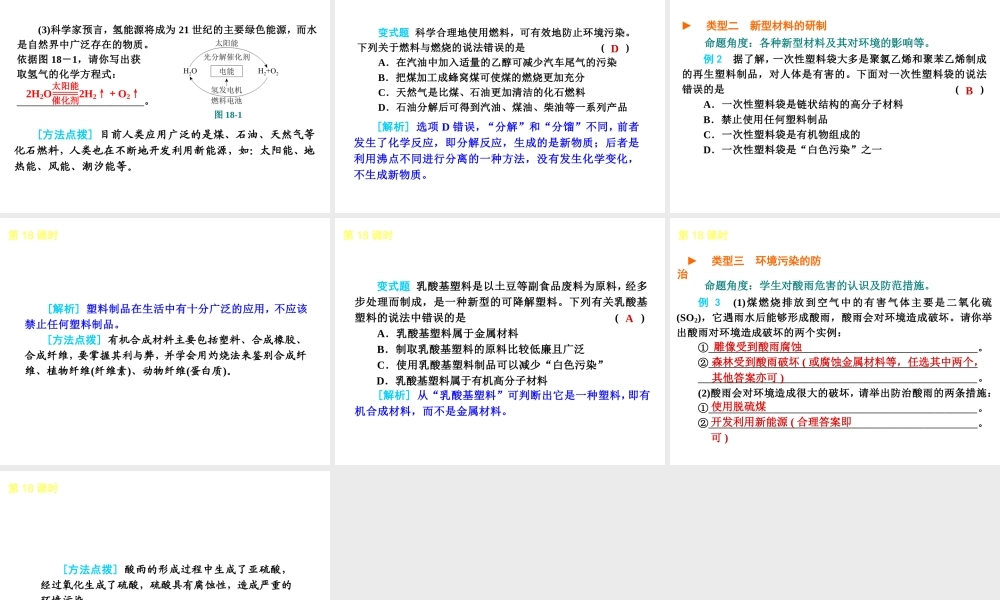Open the slide about 乳酸基塑料 variant question
Viewport: 1000px width, 600px height.
click(499, 341)
